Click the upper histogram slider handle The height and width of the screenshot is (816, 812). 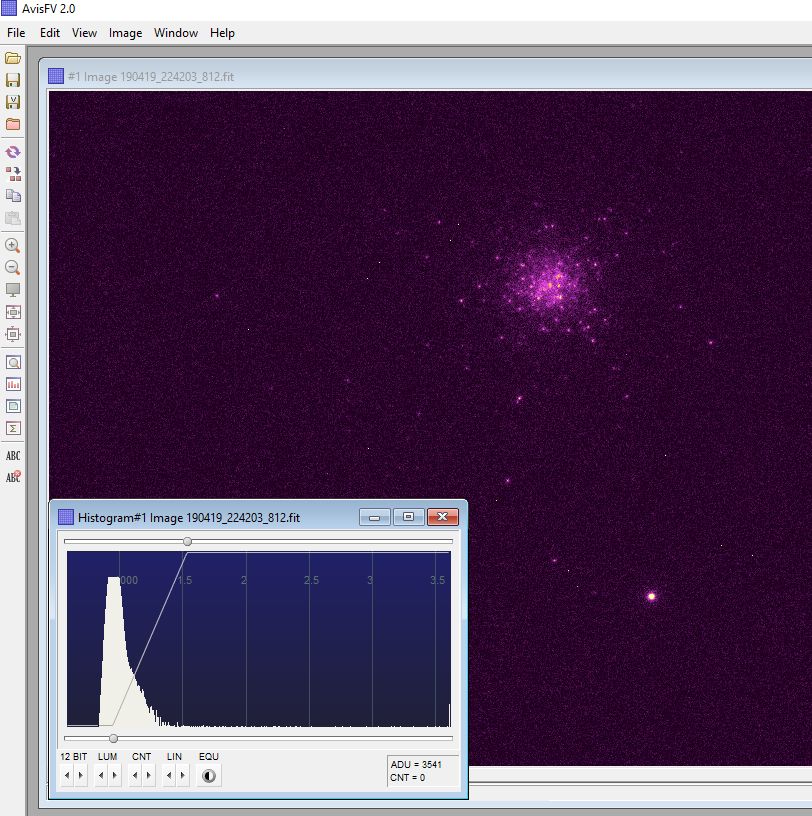tap(187, 541)
